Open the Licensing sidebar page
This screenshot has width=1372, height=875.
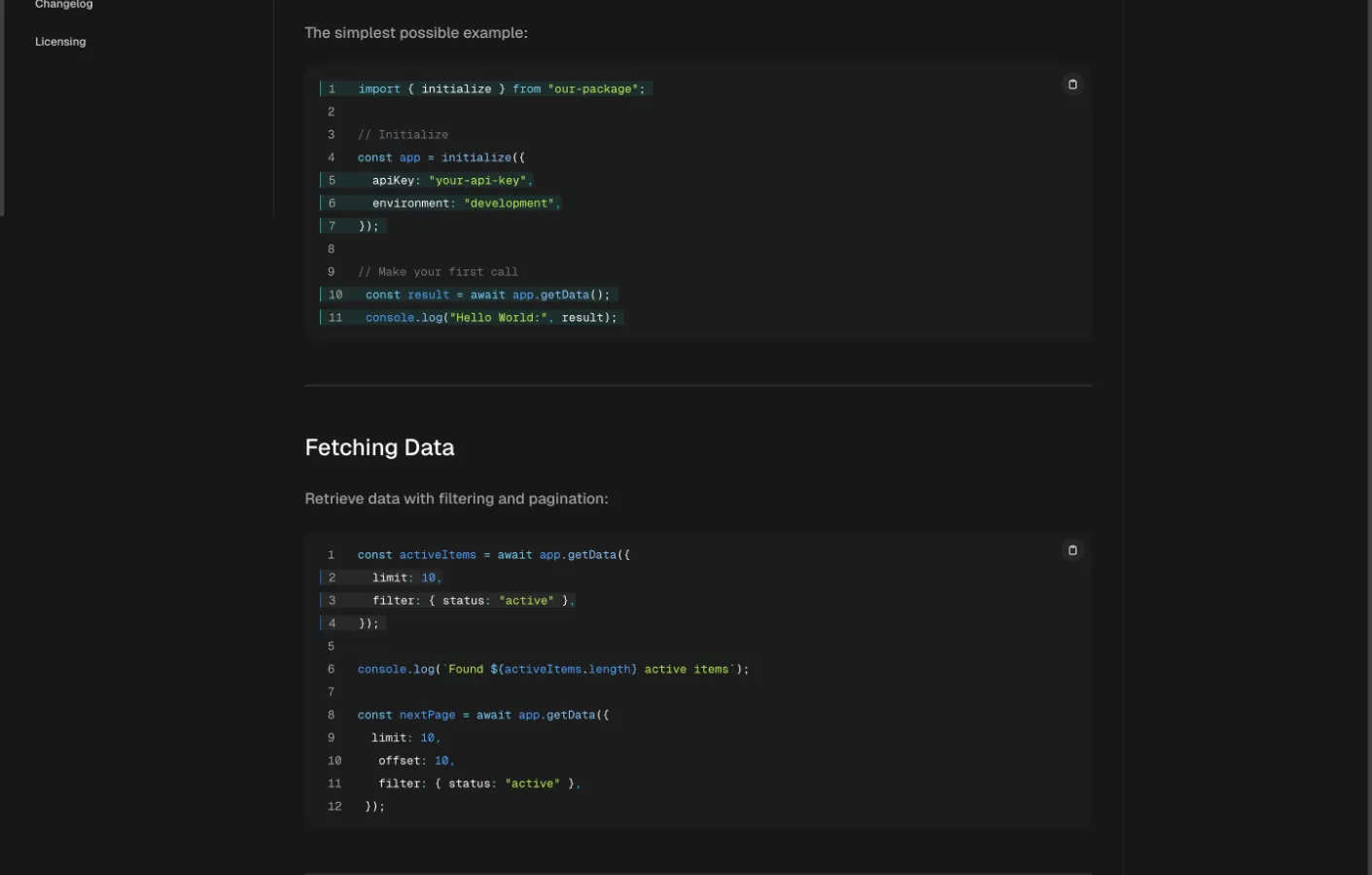tap(60, 42)
